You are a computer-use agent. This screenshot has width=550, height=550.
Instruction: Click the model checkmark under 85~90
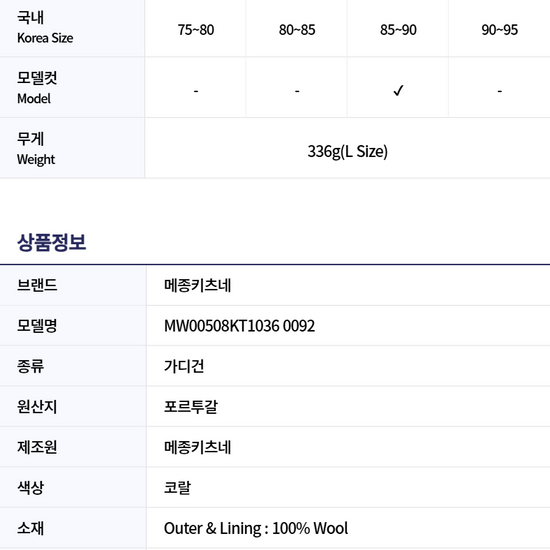coord(398,91)
